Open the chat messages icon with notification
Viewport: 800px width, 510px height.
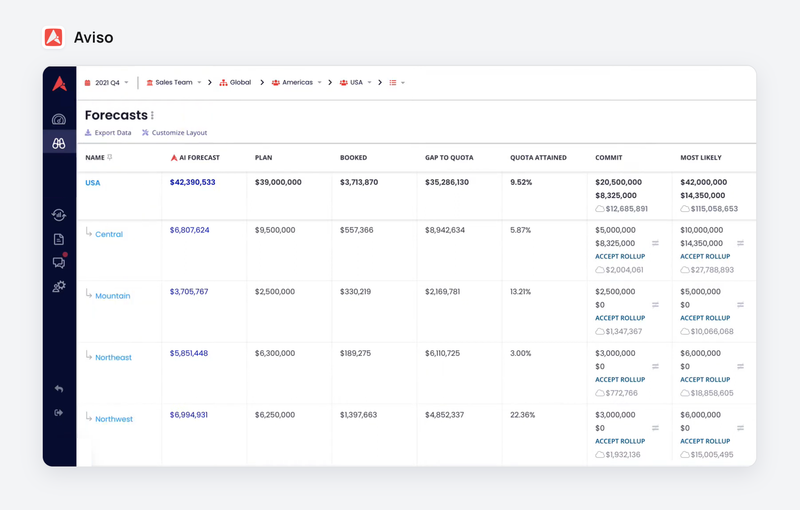pos(59,262)
